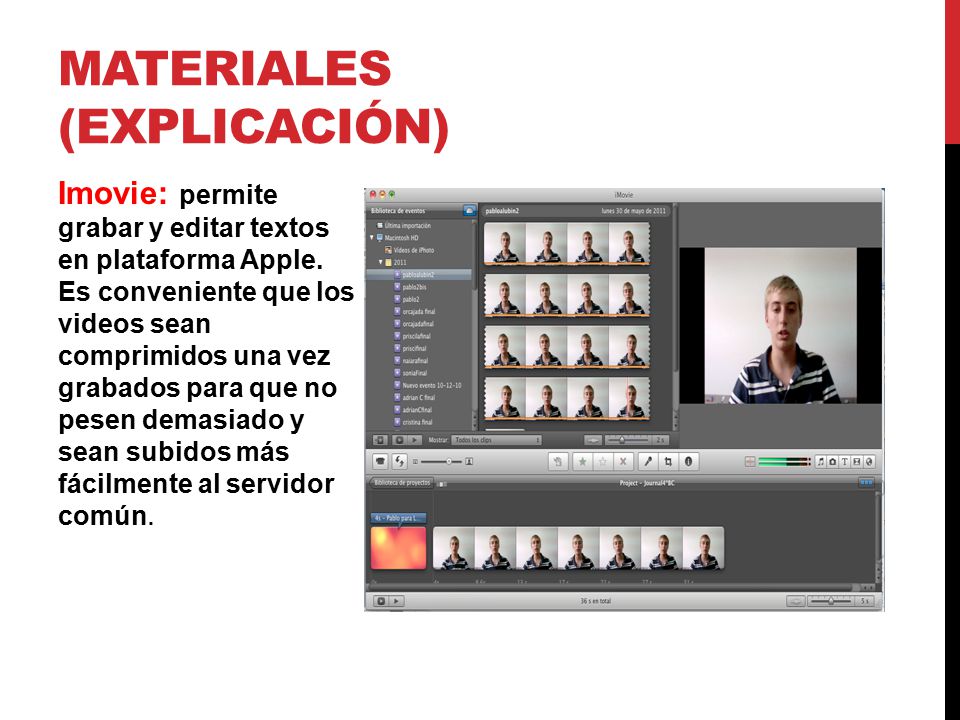Adjust the thumbnail size slider in toolbar

point(442,462)
